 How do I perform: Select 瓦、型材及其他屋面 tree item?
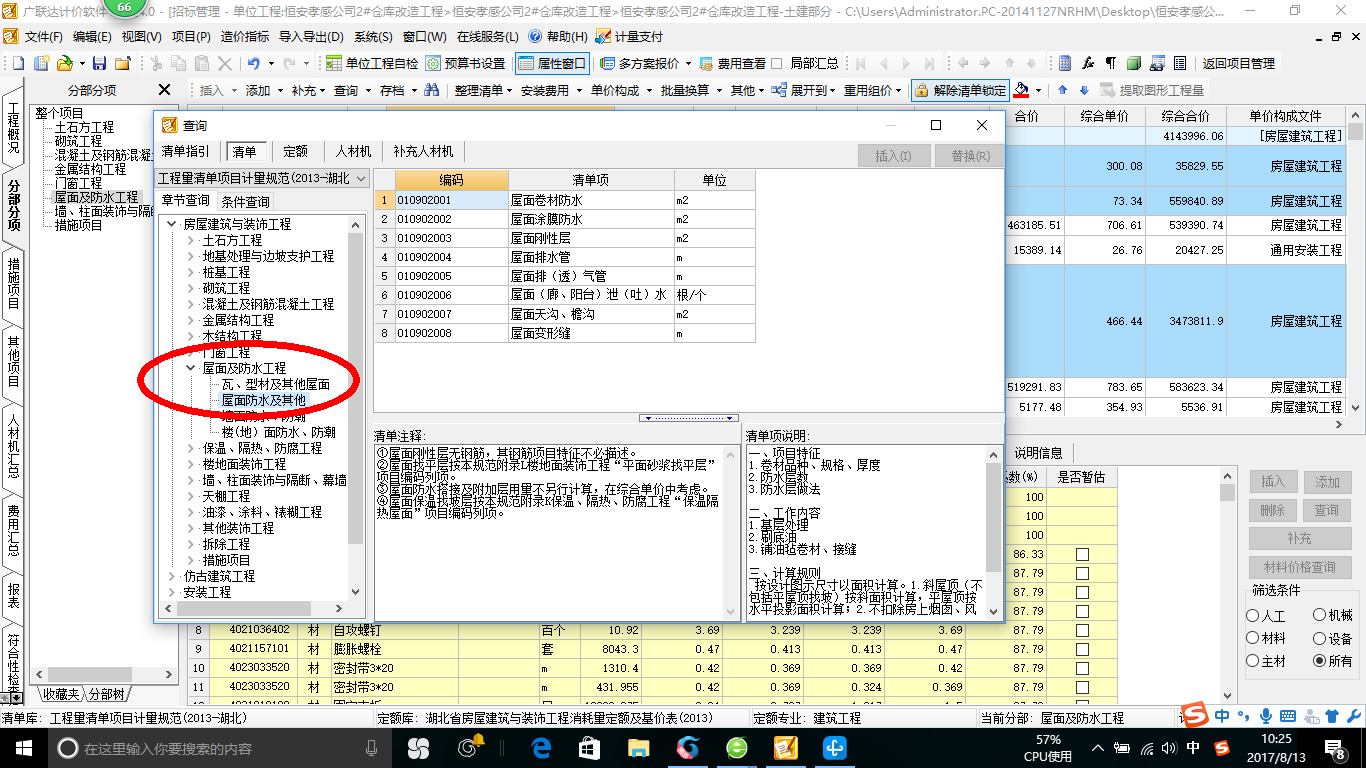[x=276, y=384]
